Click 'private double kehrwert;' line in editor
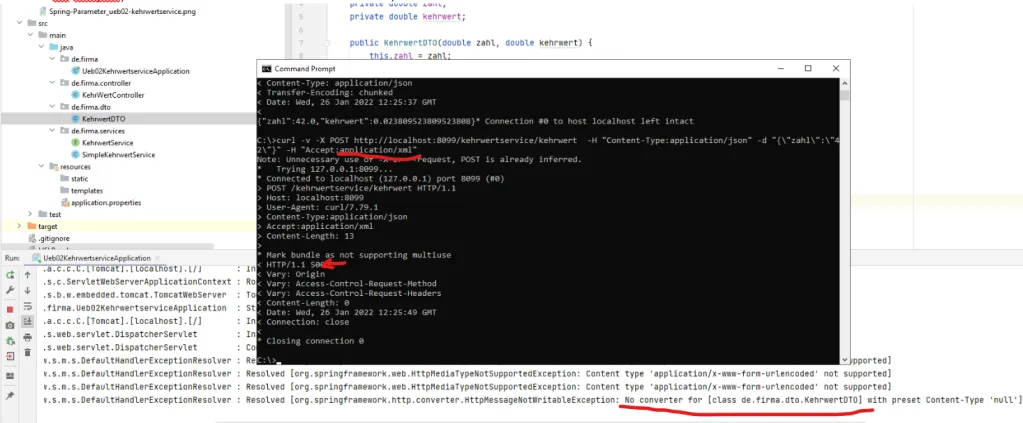The height and width of the screenshot is (423, 1023). (408, 17)
